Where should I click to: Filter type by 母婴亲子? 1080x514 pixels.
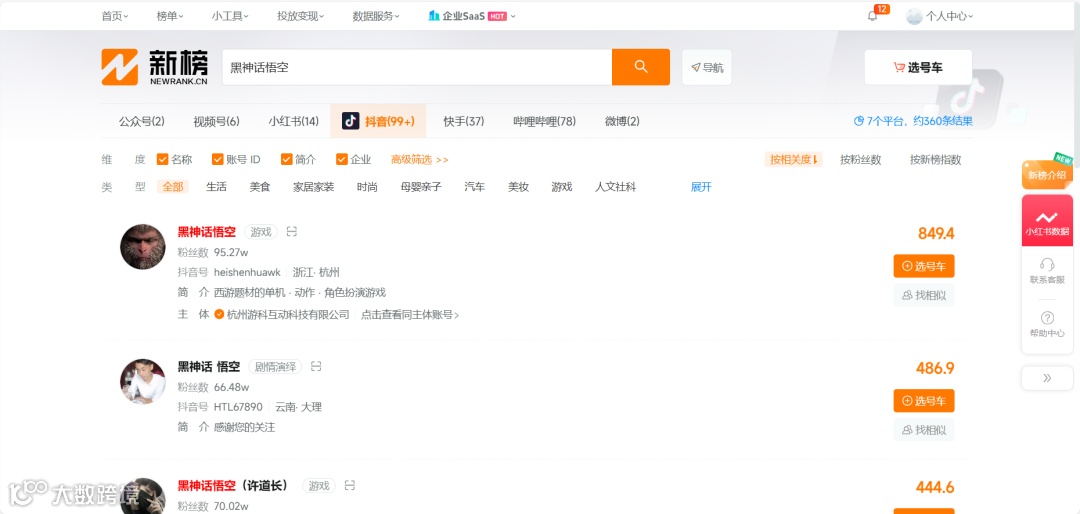pyautogui.click(x=421, y=187)
